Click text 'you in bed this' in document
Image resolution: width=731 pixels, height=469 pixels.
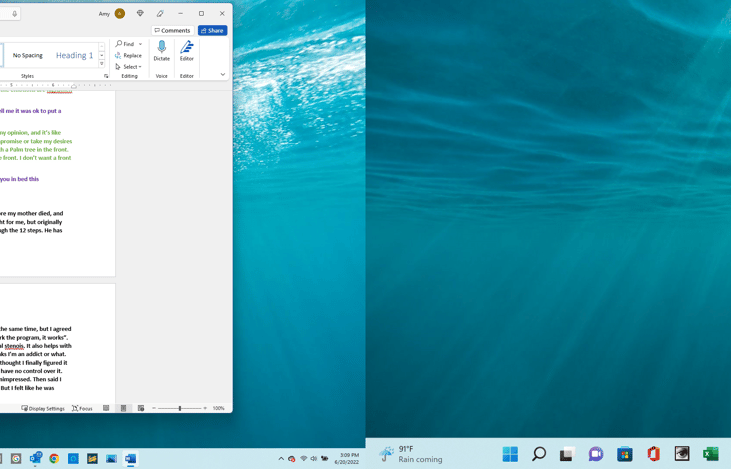pyautogui.click(x=20, y=179)
